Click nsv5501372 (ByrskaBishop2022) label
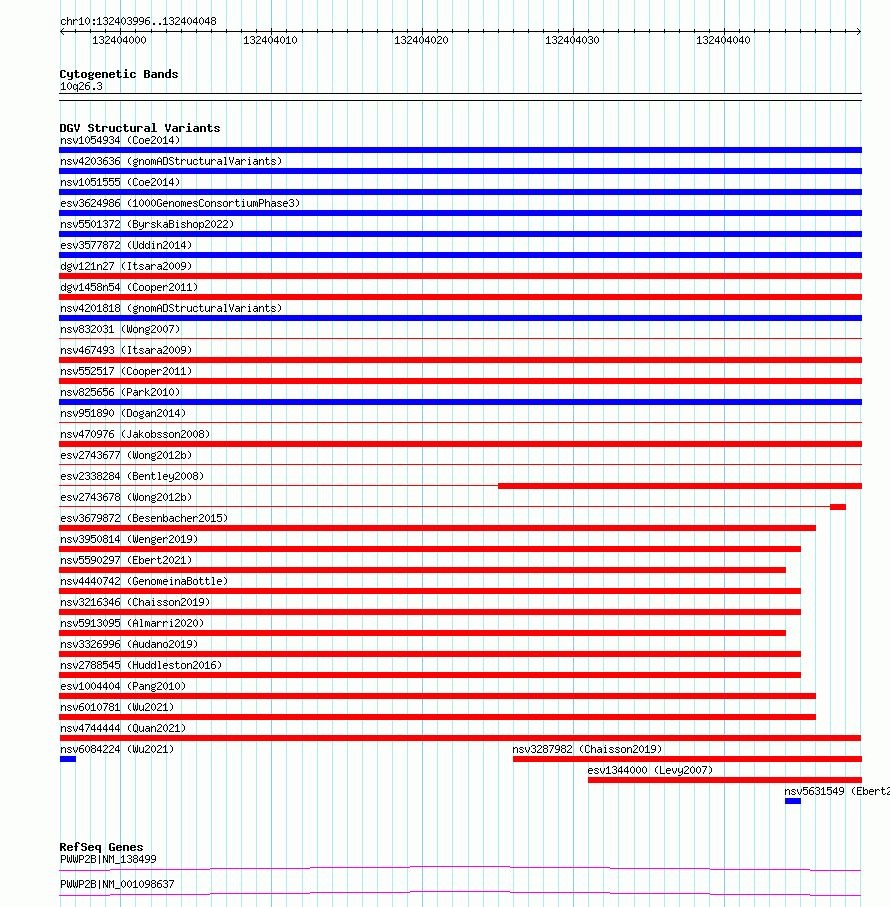This screenshot has height=907, width=890. coord(147,224)
